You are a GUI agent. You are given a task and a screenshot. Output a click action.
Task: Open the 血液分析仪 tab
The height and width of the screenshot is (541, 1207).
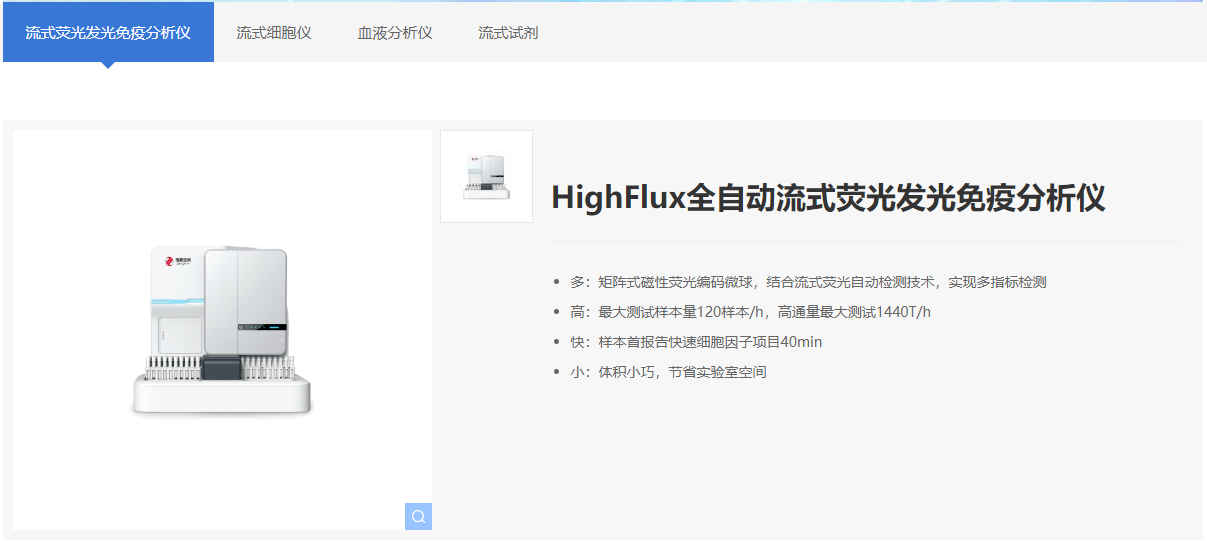pos(395,33)
